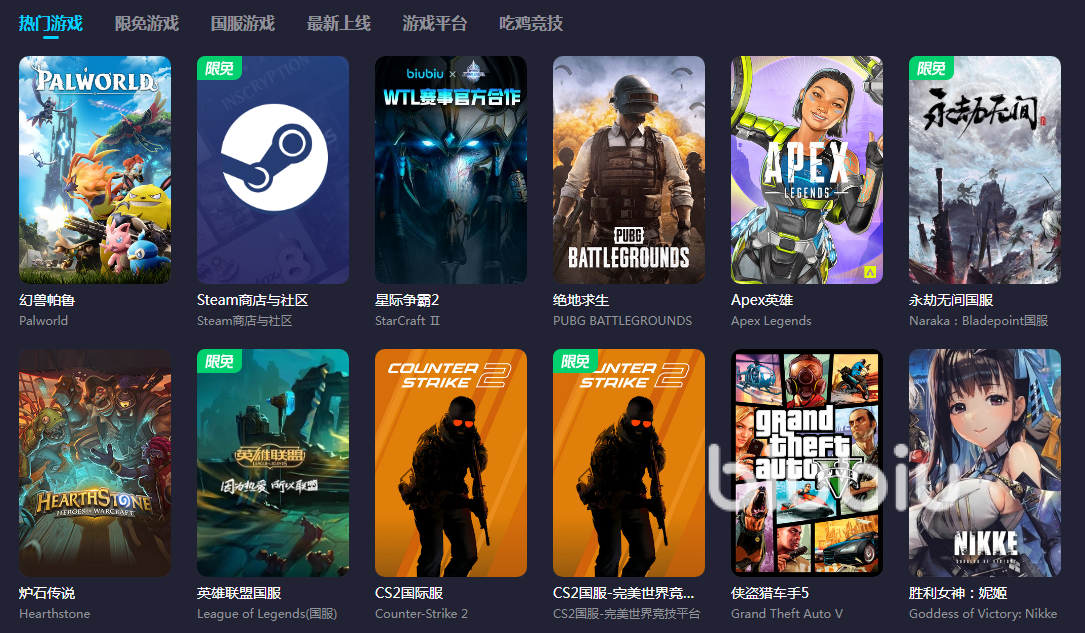1085x633 pixels.
Task: Click the Goddess of Victory: Nikke cover
Action: [x=985, y=462]
